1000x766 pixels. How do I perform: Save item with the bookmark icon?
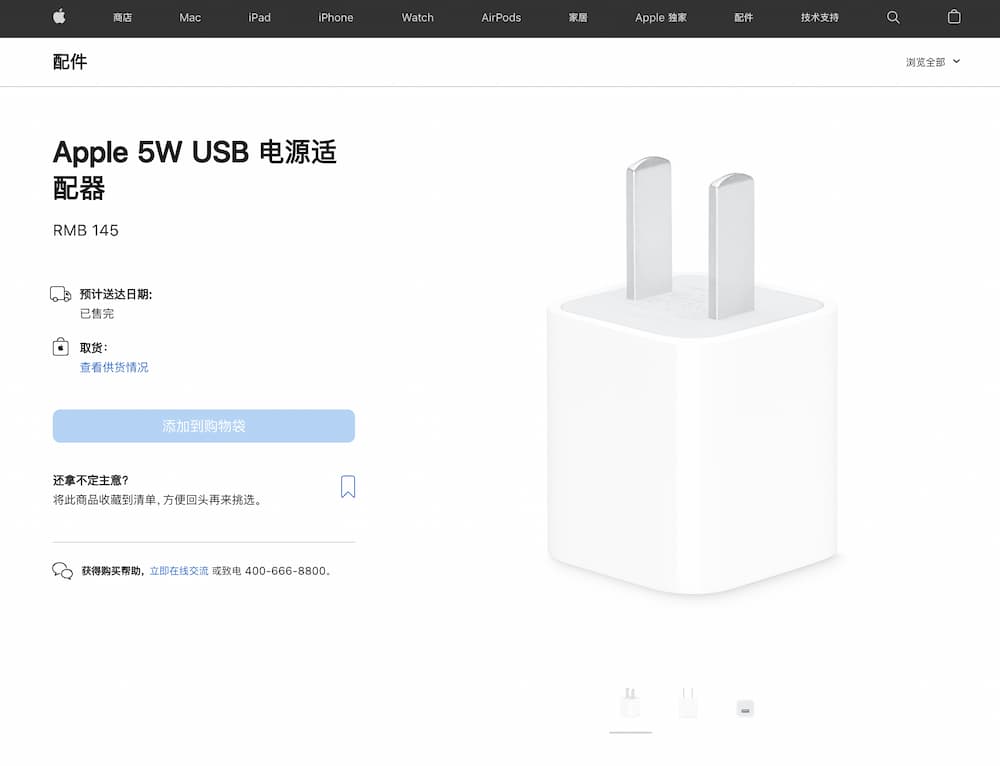348,487
